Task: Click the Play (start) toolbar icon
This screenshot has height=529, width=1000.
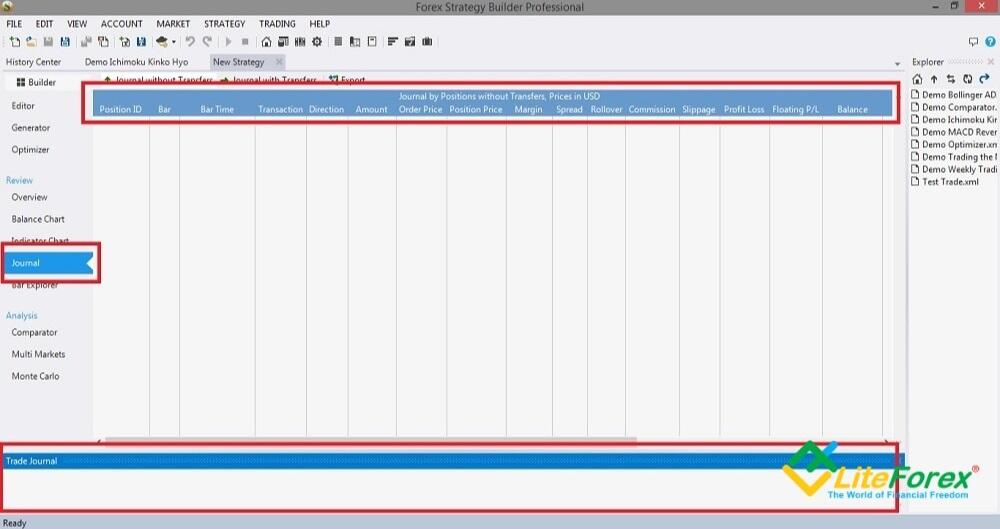Action: coord(228,42)
